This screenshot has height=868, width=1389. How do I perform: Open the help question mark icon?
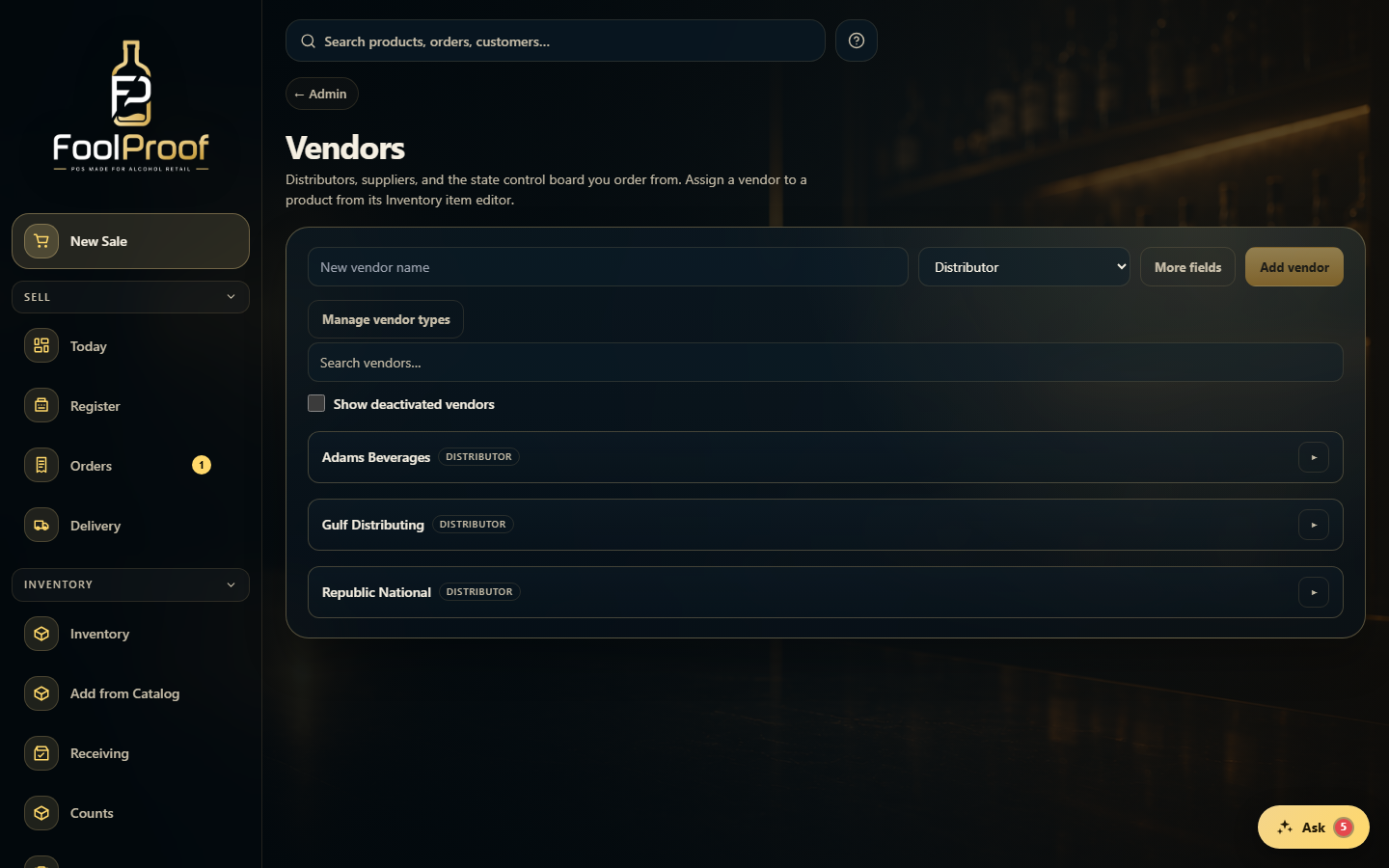click(857, 41)
